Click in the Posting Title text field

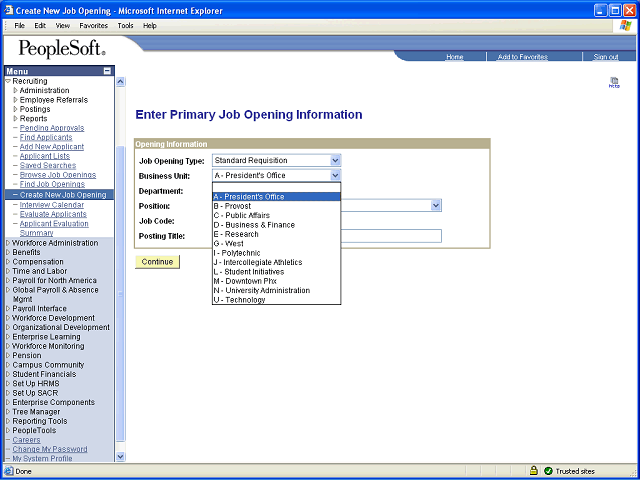click(x=327, y=236)
